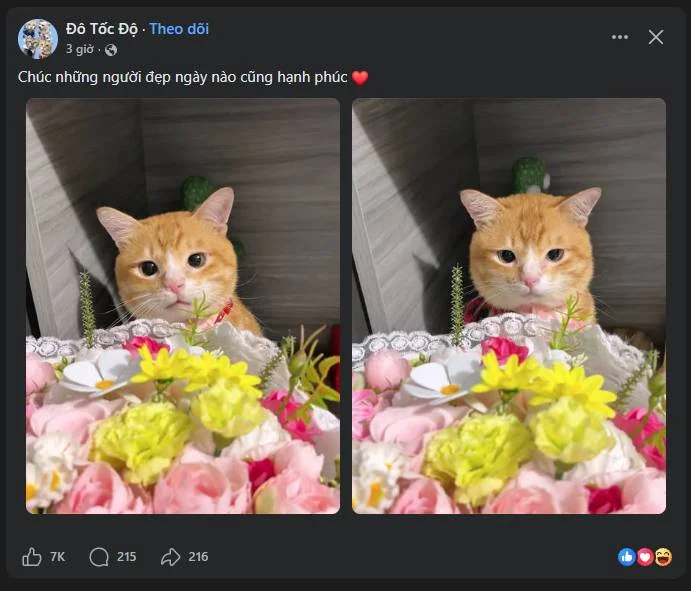Open the three-dot post options menu
Screen dimensions: 691x591
[x=620, y=37]
